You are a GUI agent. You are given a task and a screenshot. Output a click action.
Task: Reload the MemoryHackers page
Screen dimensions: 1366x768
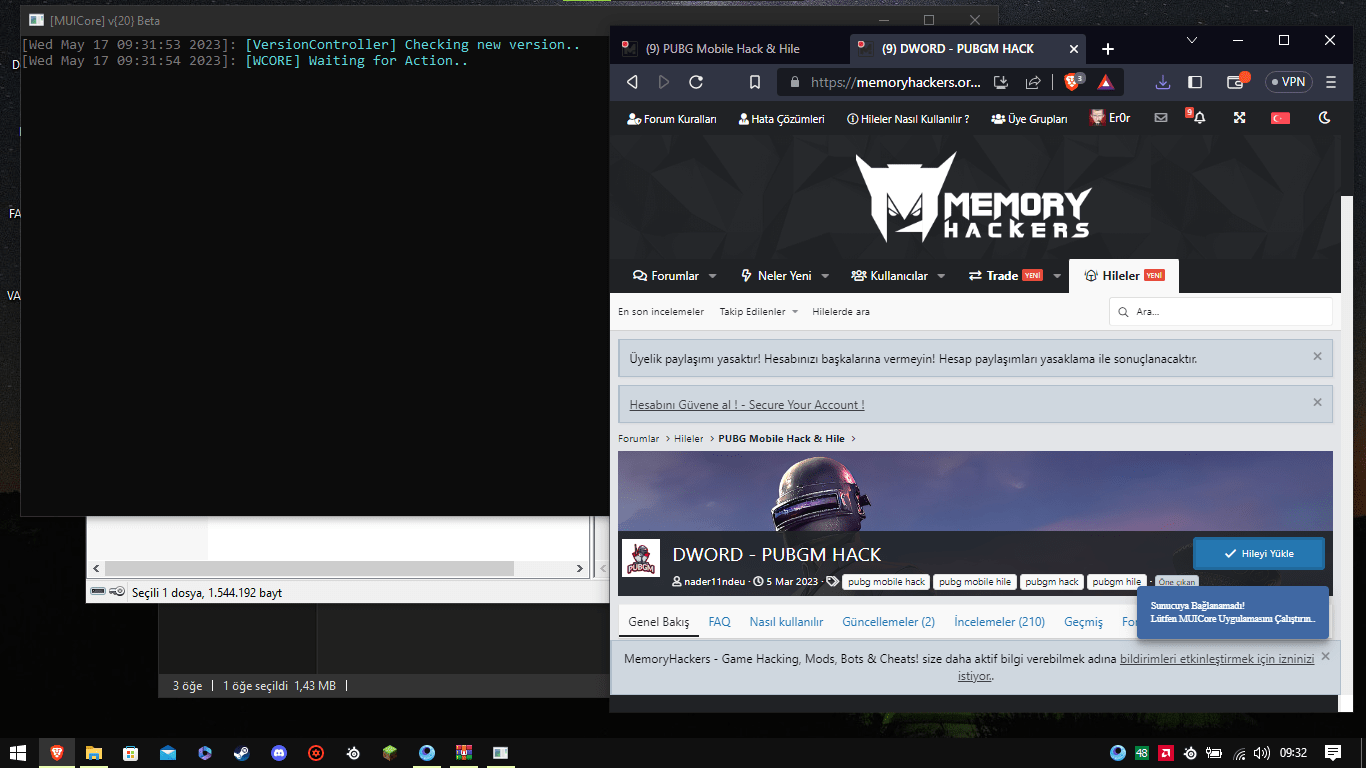pos(696,82)
